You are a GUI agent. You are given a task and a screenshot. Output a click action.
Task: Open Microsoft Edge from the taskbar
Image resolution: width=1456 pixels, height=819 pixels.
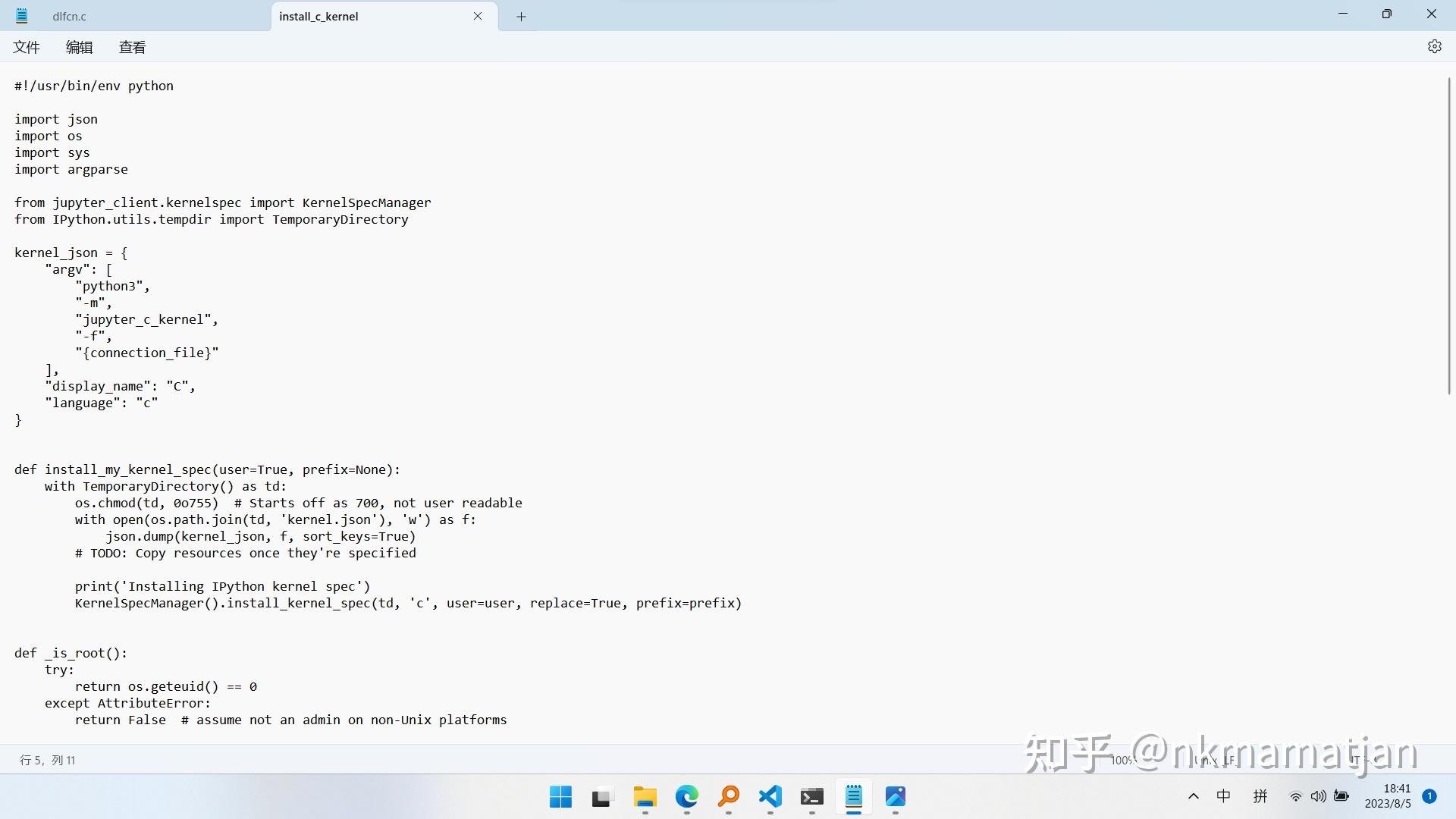coord(686,798)
